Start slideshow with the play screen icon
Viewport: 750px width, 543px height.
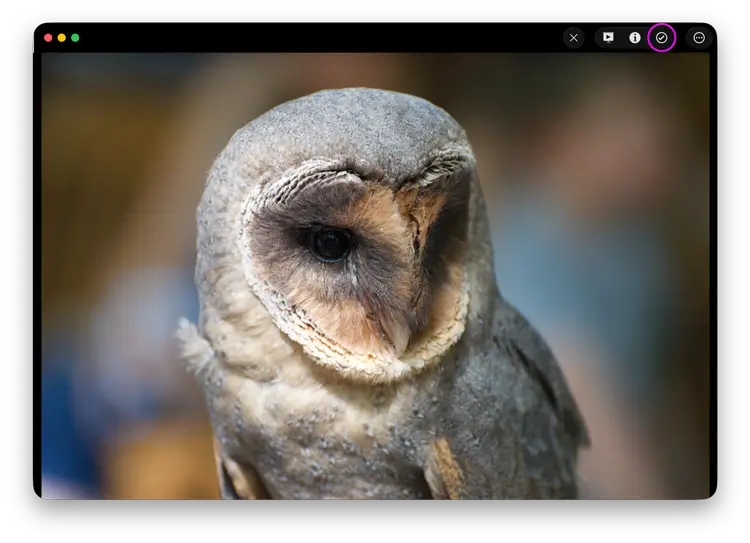(607, 38)
